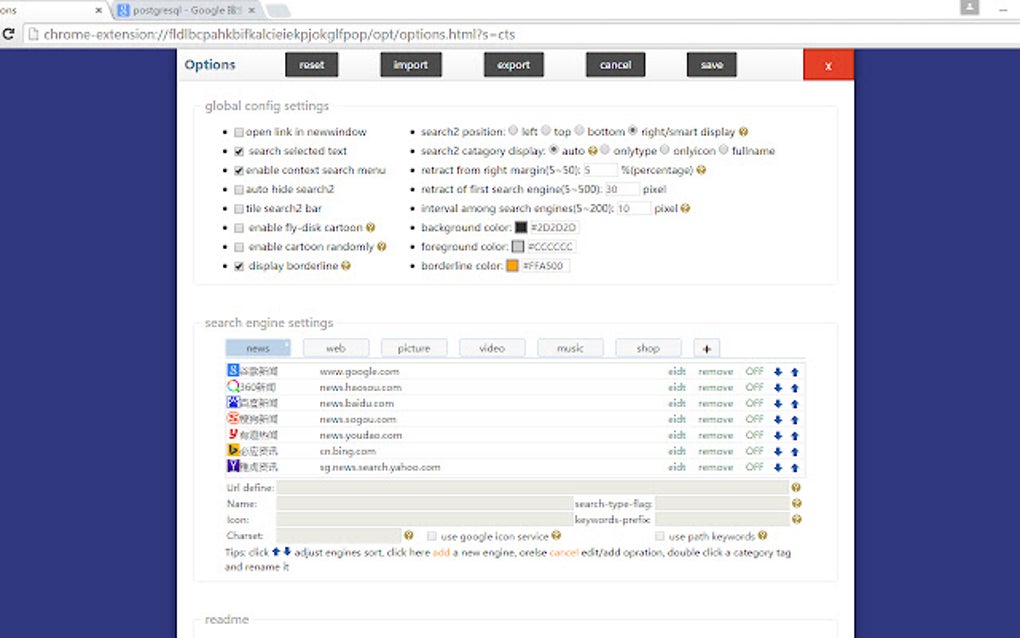1020x638 pixels.
Task: Enable open link in new window
Action: tap(237, 131)
